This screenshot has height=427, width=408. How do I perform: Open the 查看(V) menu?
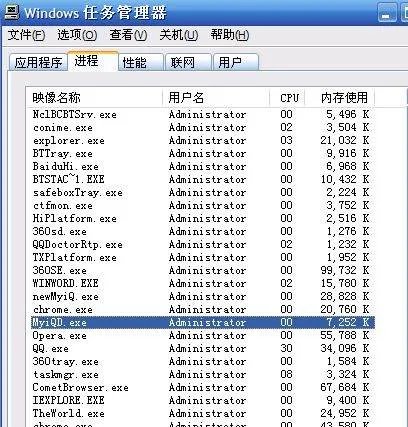128,35
